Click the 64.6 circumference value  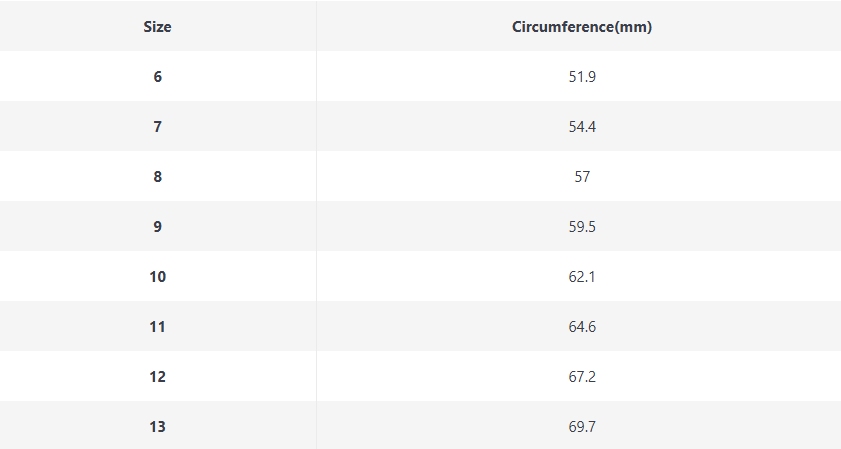tap(581, 327)
